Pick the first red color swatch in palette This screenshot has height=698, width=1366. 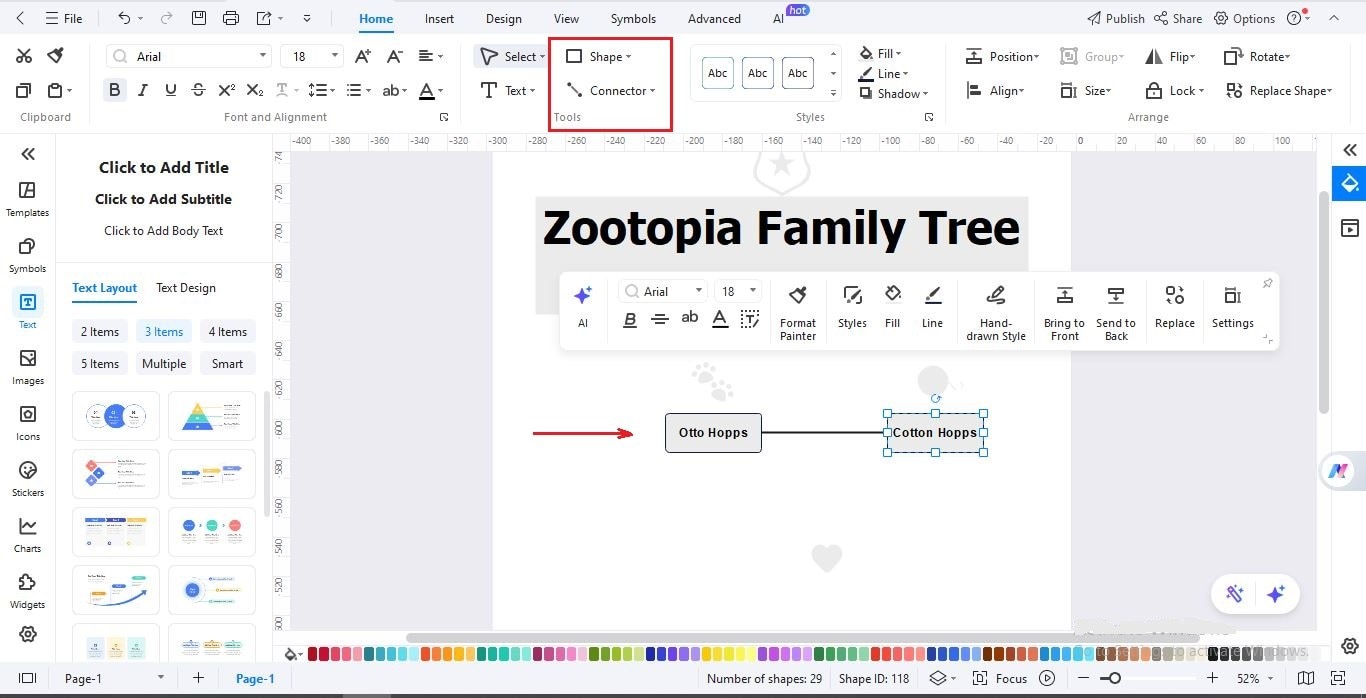pos(313,654)
